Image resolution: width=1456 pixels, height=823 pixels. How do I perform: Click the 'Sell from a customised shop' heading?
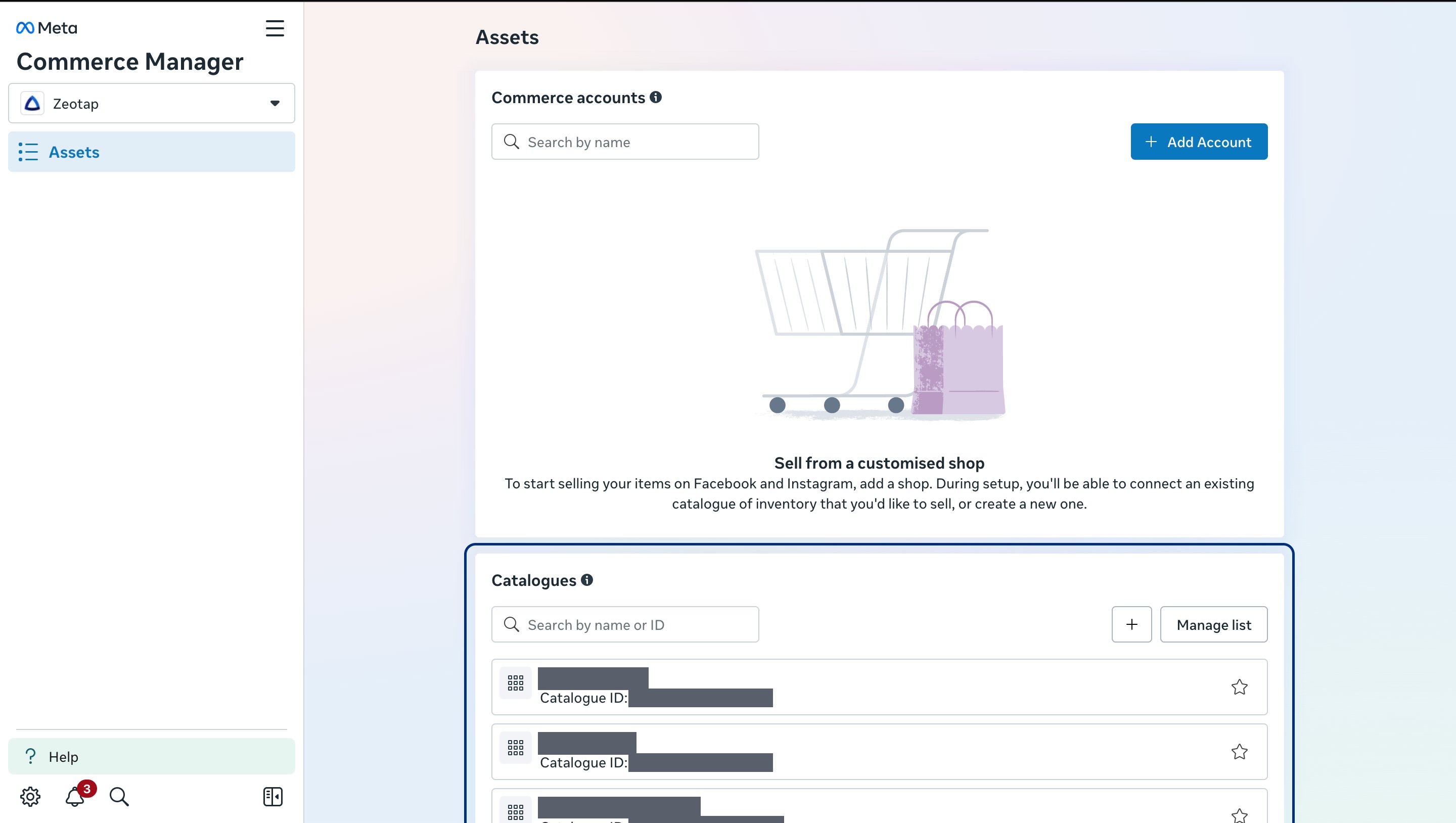[x=879, y=463]
